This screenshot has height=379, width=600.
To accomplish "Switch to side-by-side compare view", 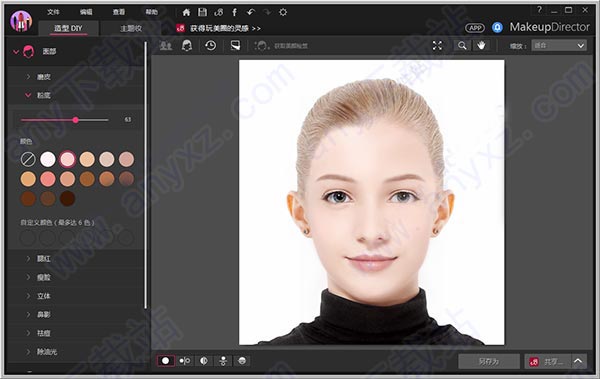I will pyautogui.click(x=184, y=361).
